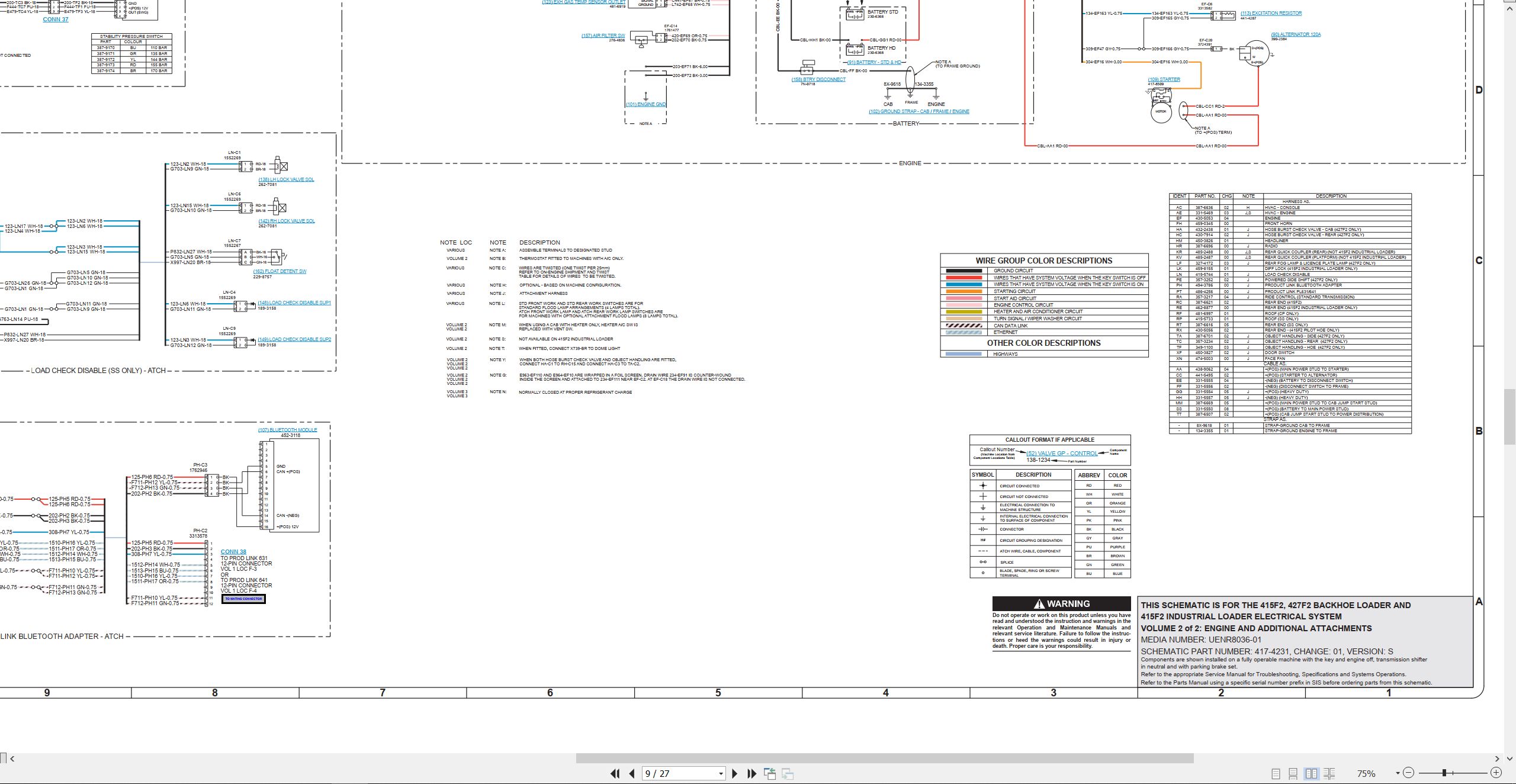This screenshot has height=784, width=1516.
Task: Enable continuous scrolling page view
Action: point(1293,773)
